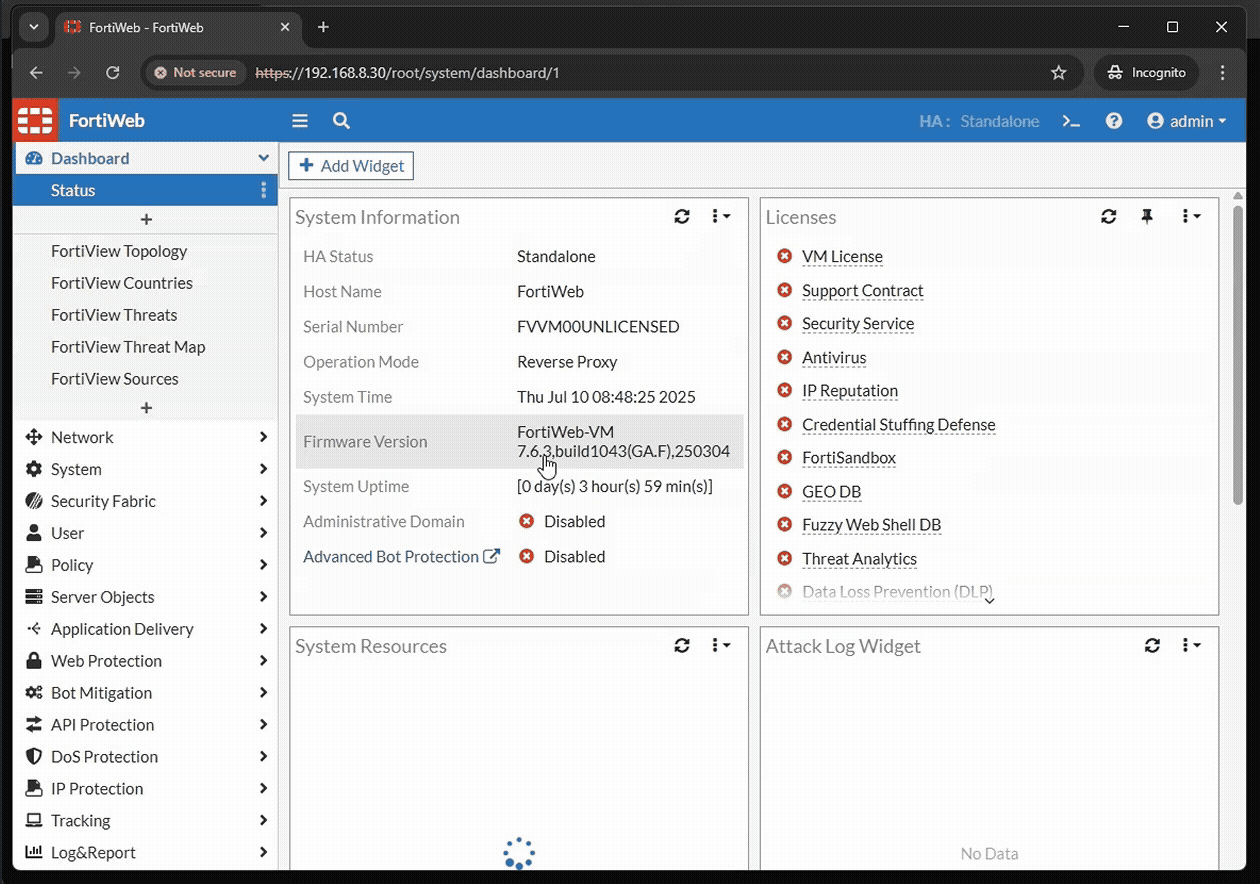Screen dimensions: 1260x884
Task: Add dashboard with plus below Status
Action: (146, 219)
